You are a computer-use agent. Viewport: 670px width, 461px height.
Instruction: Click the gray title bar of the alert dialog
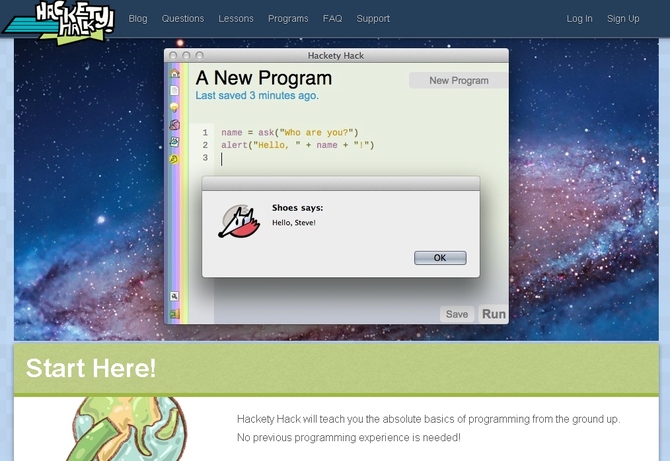click(341, 183)
